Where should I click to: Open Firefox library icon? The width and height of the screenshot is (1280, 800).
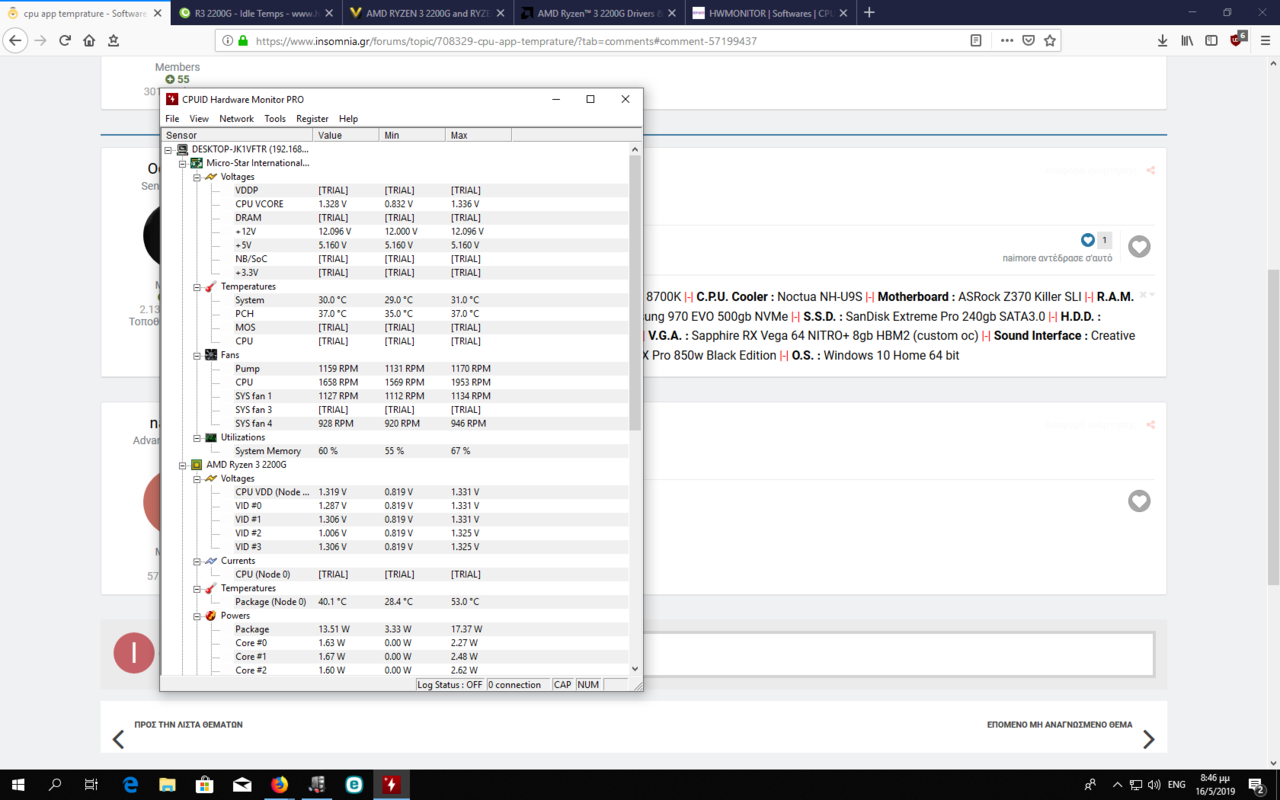click(x=1187, y=41)
